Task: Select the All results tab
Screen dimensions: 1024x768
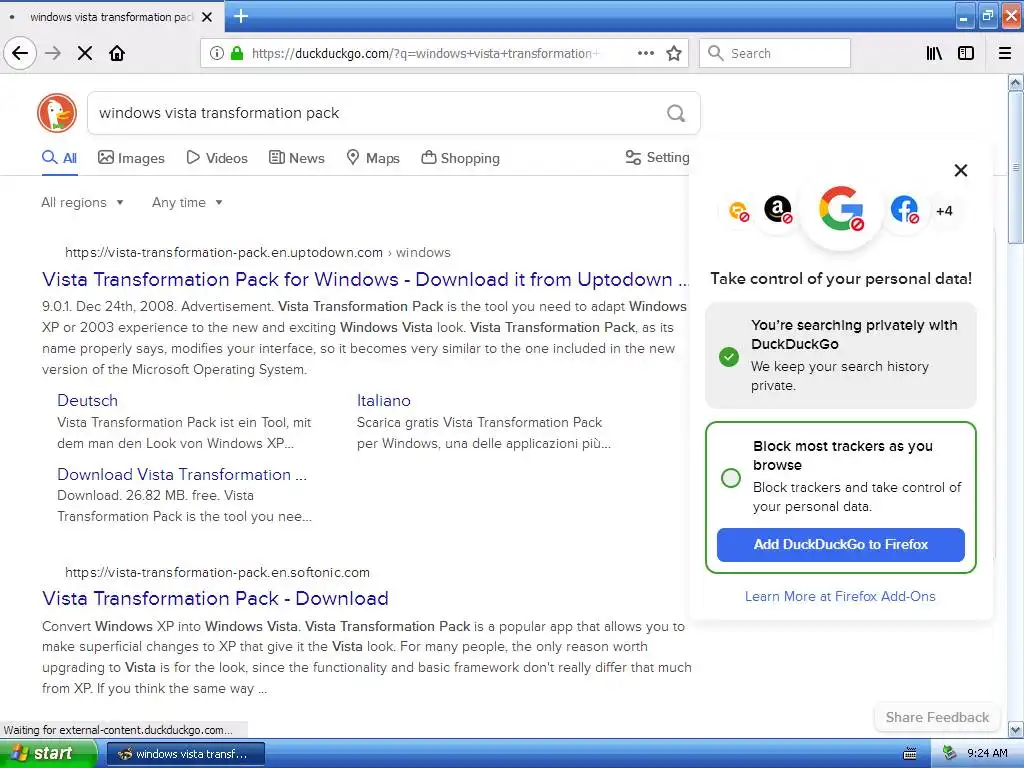Action: coord(59,158)
